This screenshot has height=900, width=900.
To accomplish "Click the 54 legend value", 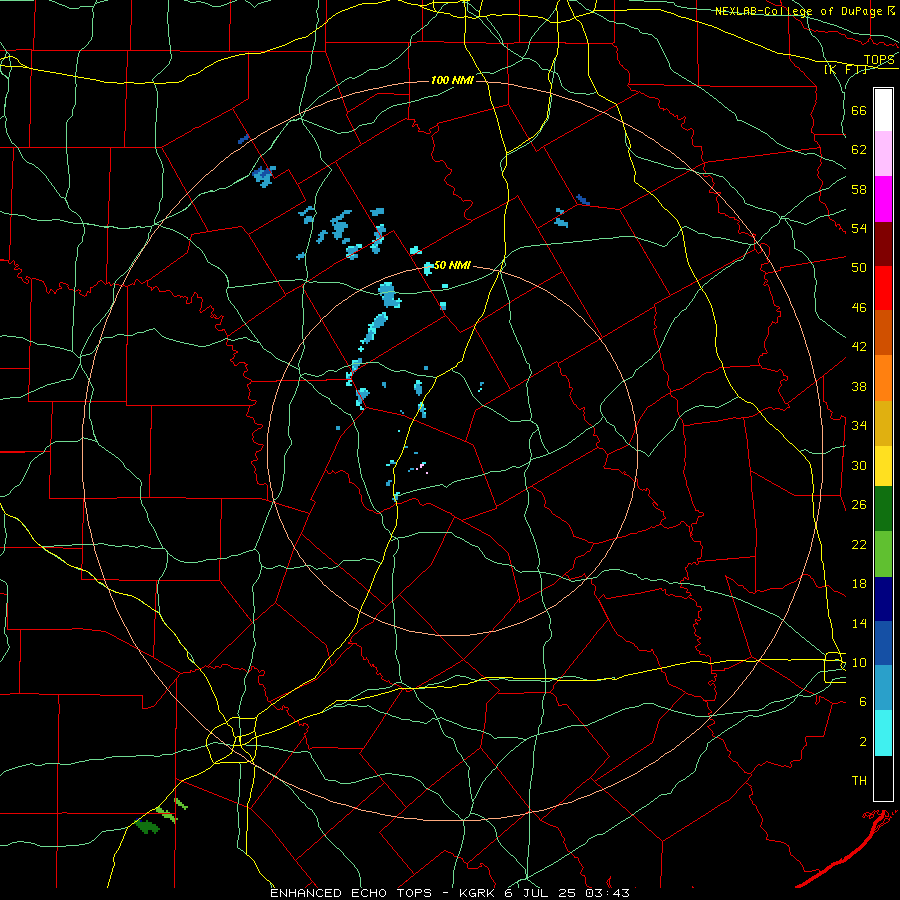I will tap(859, 228).
